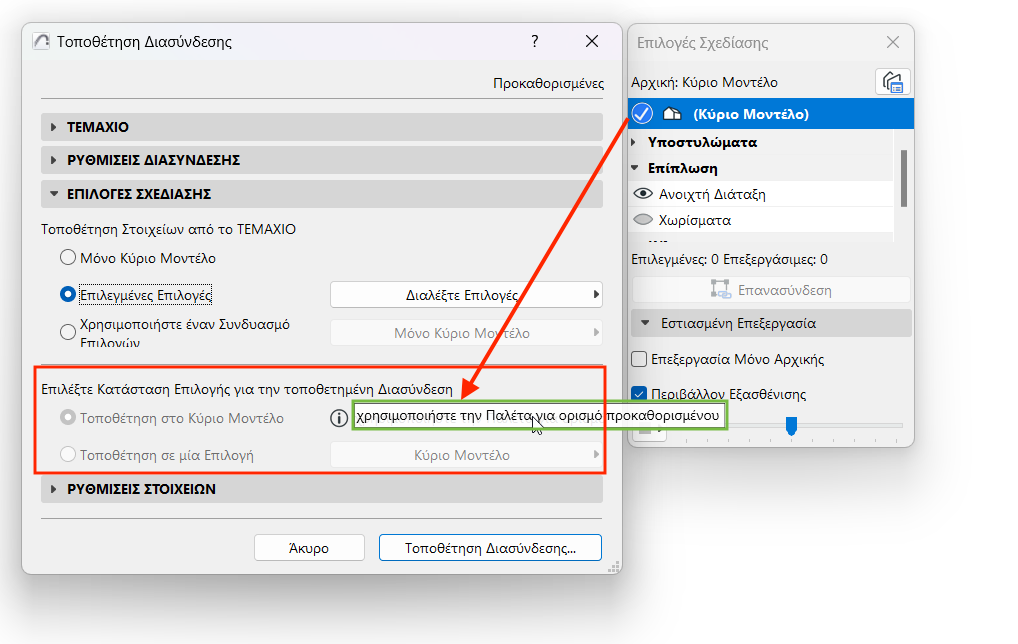Viewport: 1018px width, 644px height.
Task: Collapse Επίπλωση tree group
Action: coord(635,167)
